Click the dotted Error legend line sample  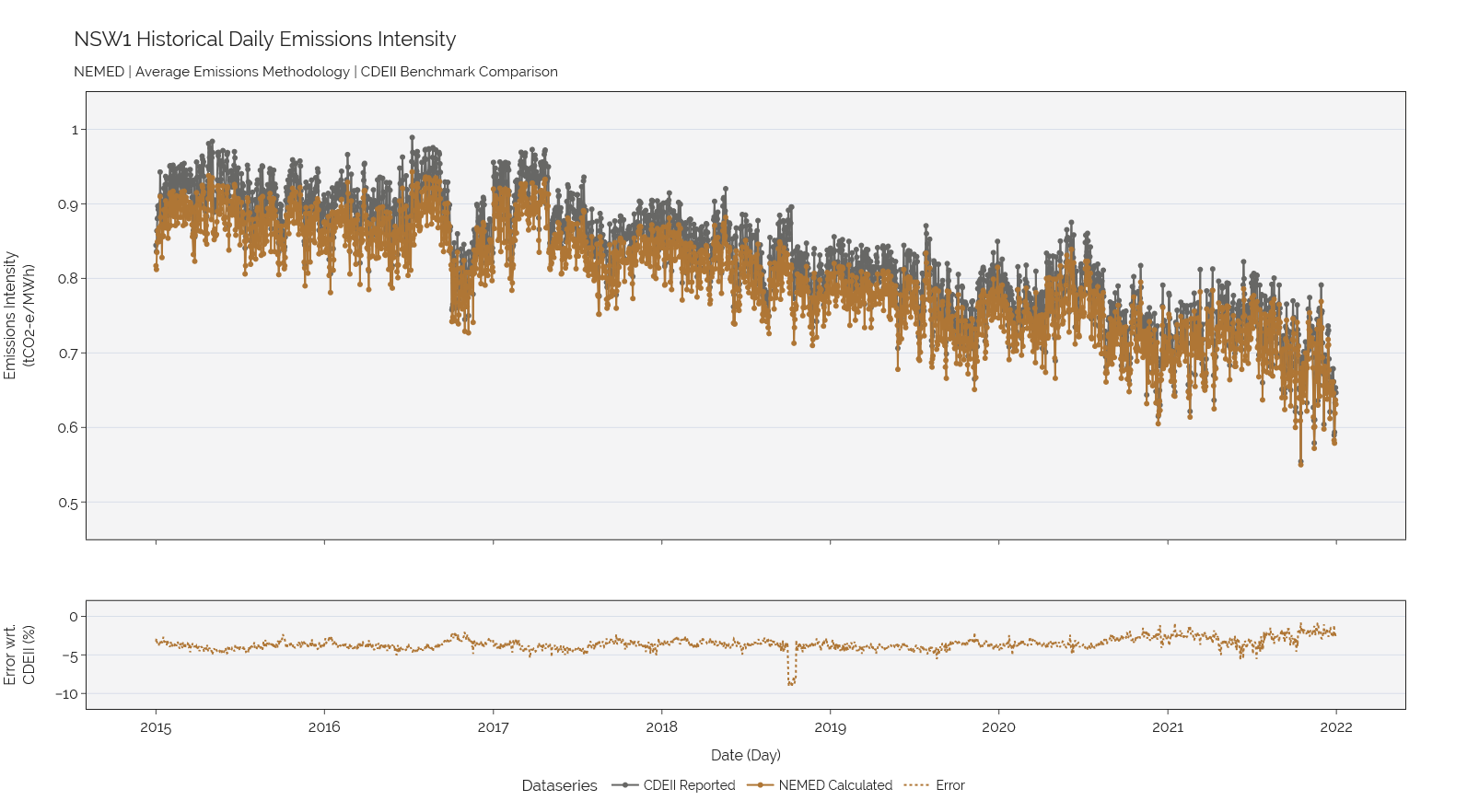click(917, 785)
